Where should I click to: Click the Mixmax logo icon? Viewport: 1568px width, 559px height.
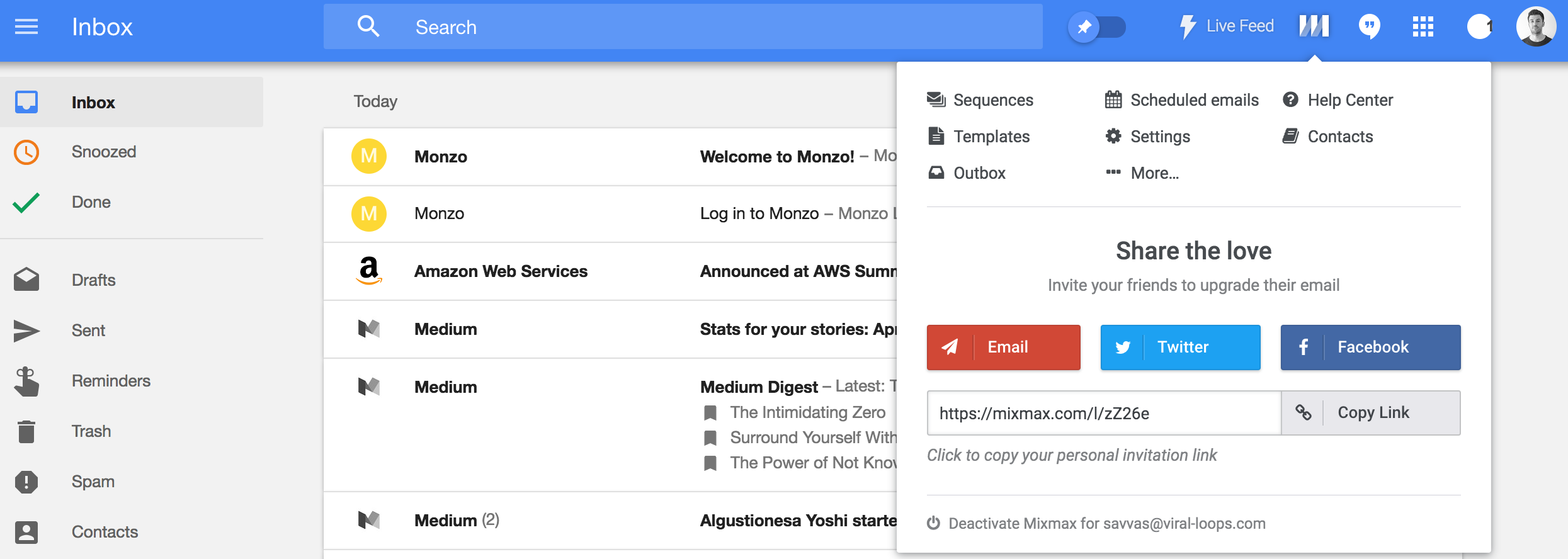coord(1314,26)
